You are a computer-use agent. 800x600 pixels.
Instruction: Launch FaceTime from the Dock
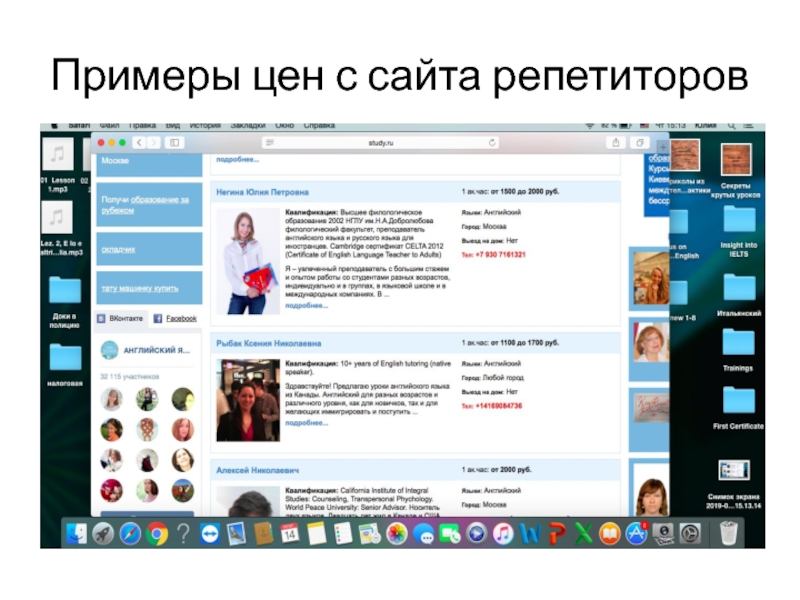click(449, 534)
